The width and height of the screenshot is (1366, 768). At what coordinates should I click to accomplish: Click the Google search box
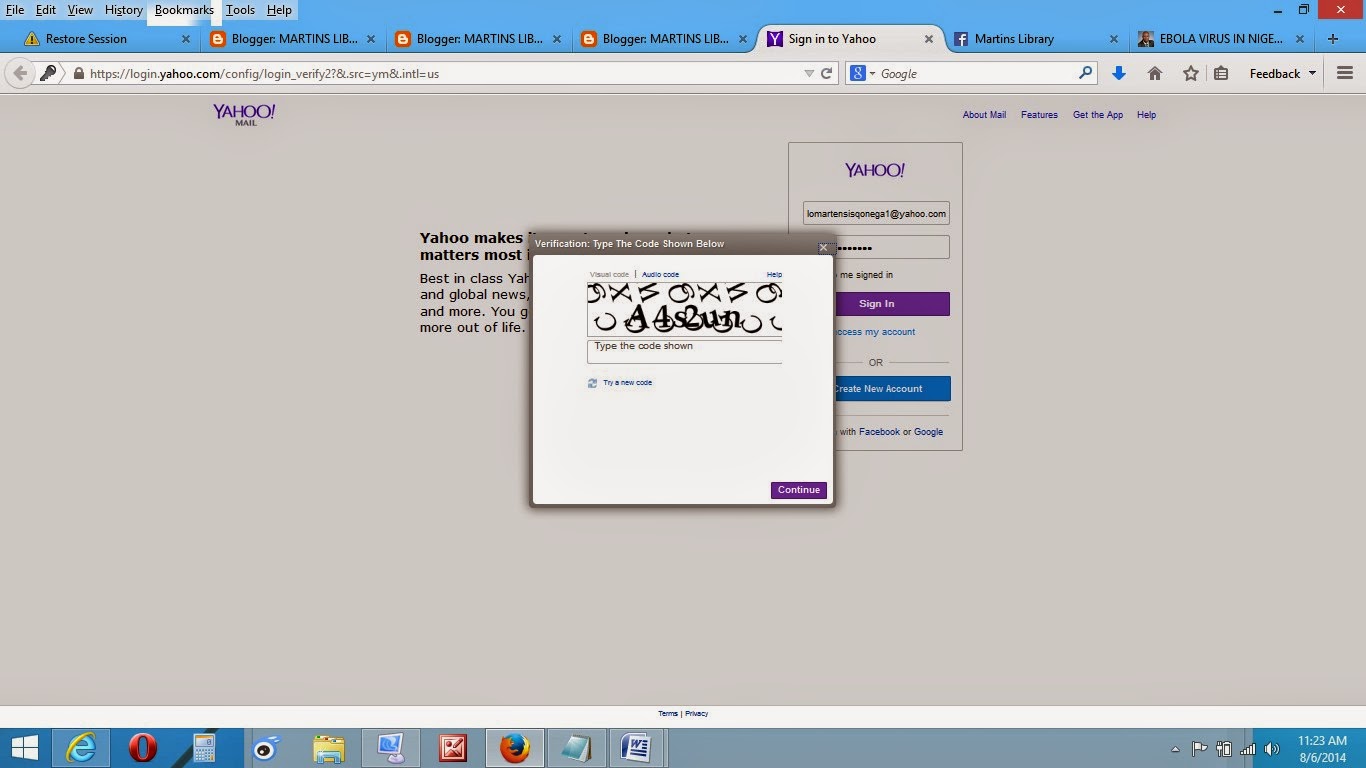pos(975,73)
